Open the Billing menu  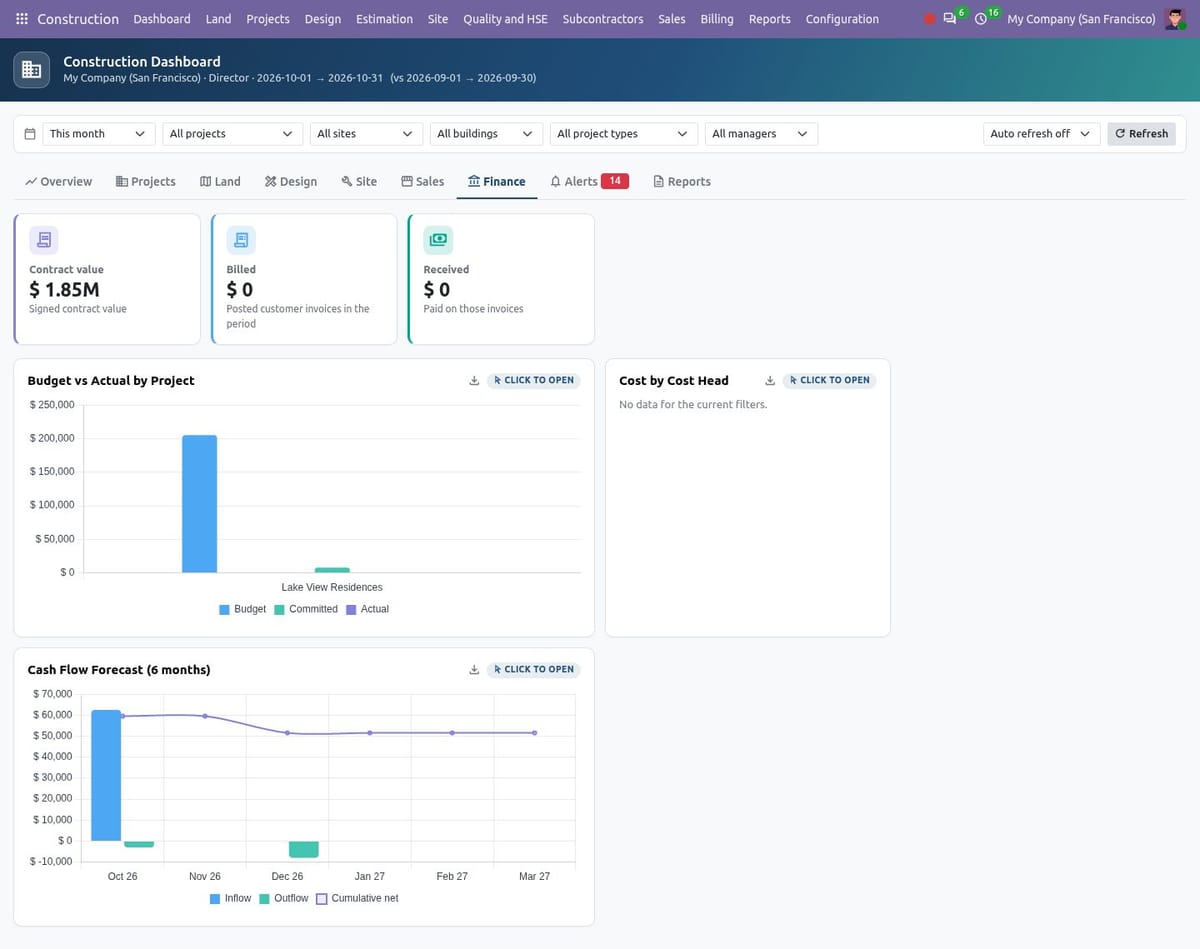[x=717, y=19]
